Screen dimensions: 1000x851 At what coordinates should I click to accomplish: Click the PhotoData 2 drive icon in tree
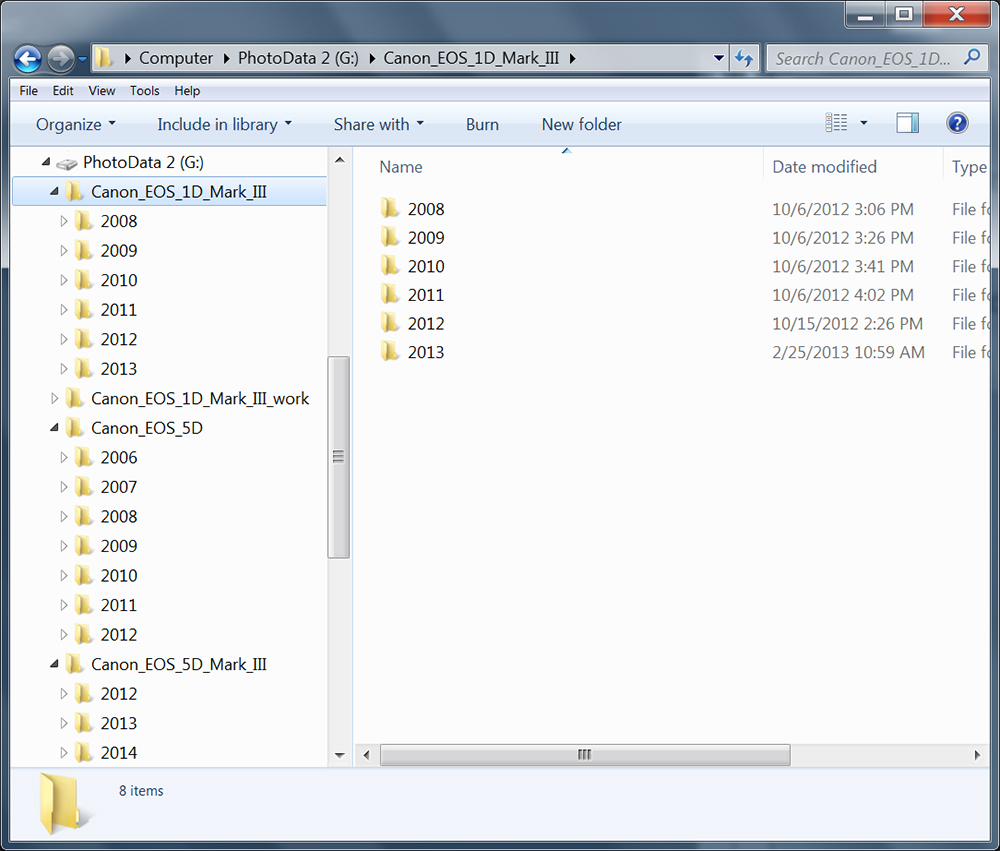(67, 163)
